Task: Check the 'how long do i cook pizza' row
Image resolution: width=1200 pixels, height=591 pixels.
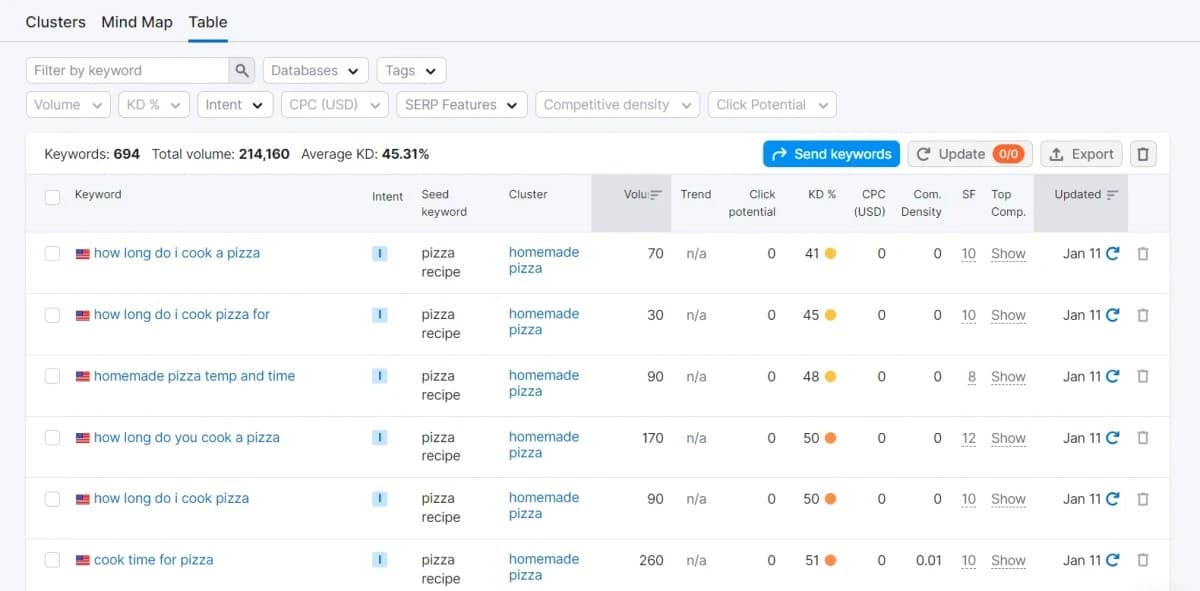Action: (x=52, y=499)
